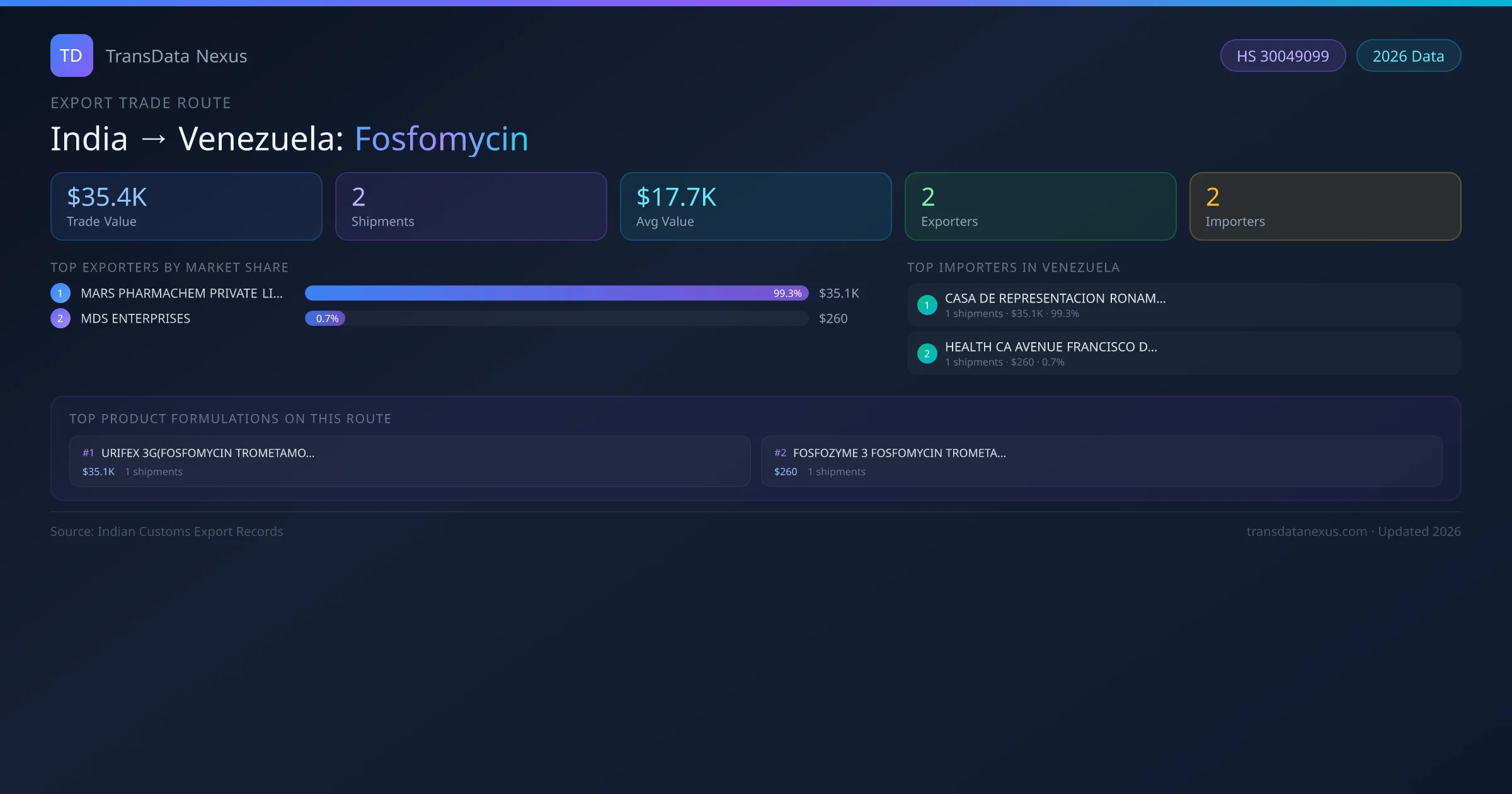The image size is (1512, 794).
Task: Click the 99.3% market share bar
Action: point(556,293)
